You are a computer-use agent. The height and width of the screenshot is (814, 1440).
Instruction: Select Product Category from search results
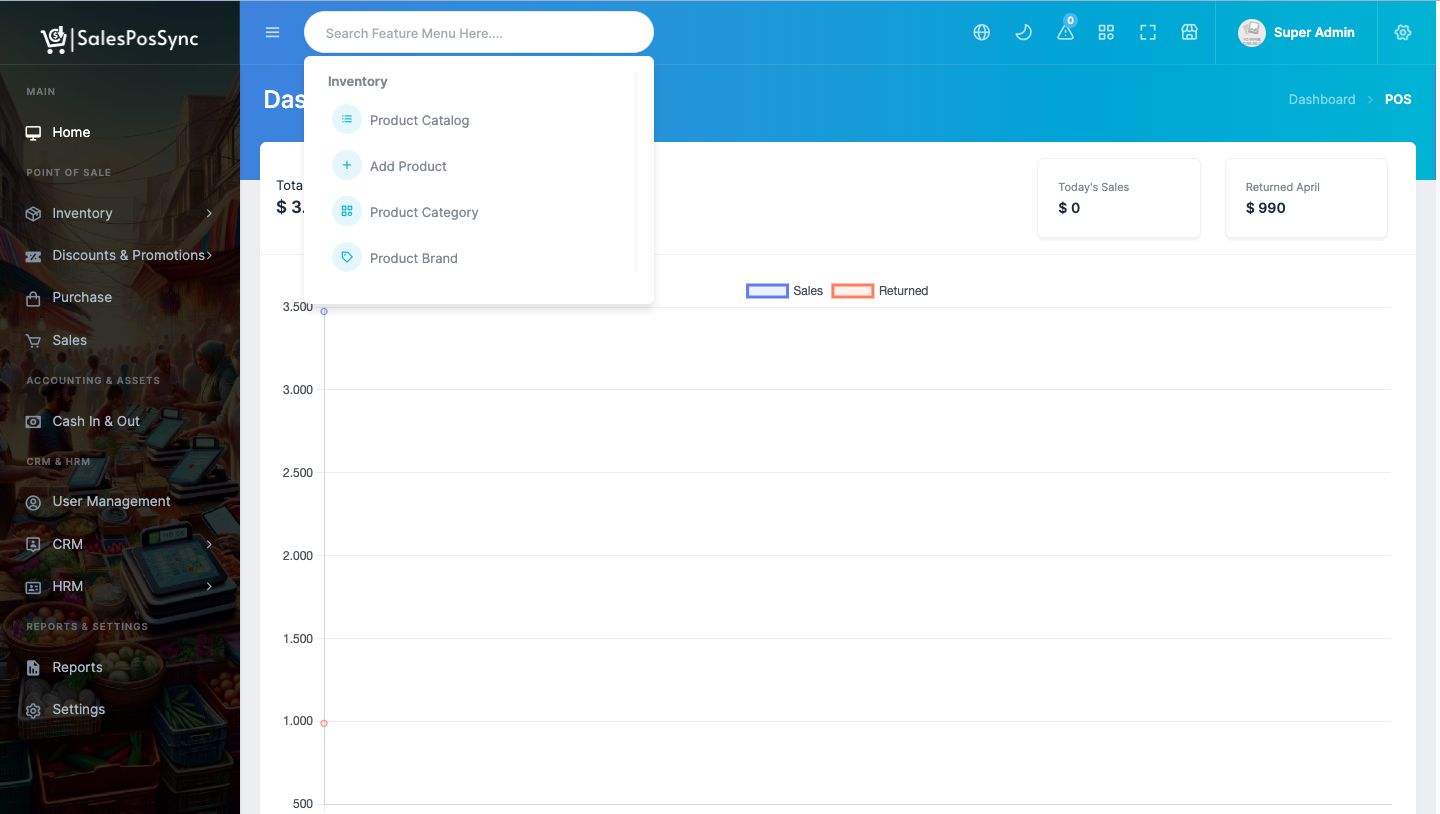coord(424,212)
